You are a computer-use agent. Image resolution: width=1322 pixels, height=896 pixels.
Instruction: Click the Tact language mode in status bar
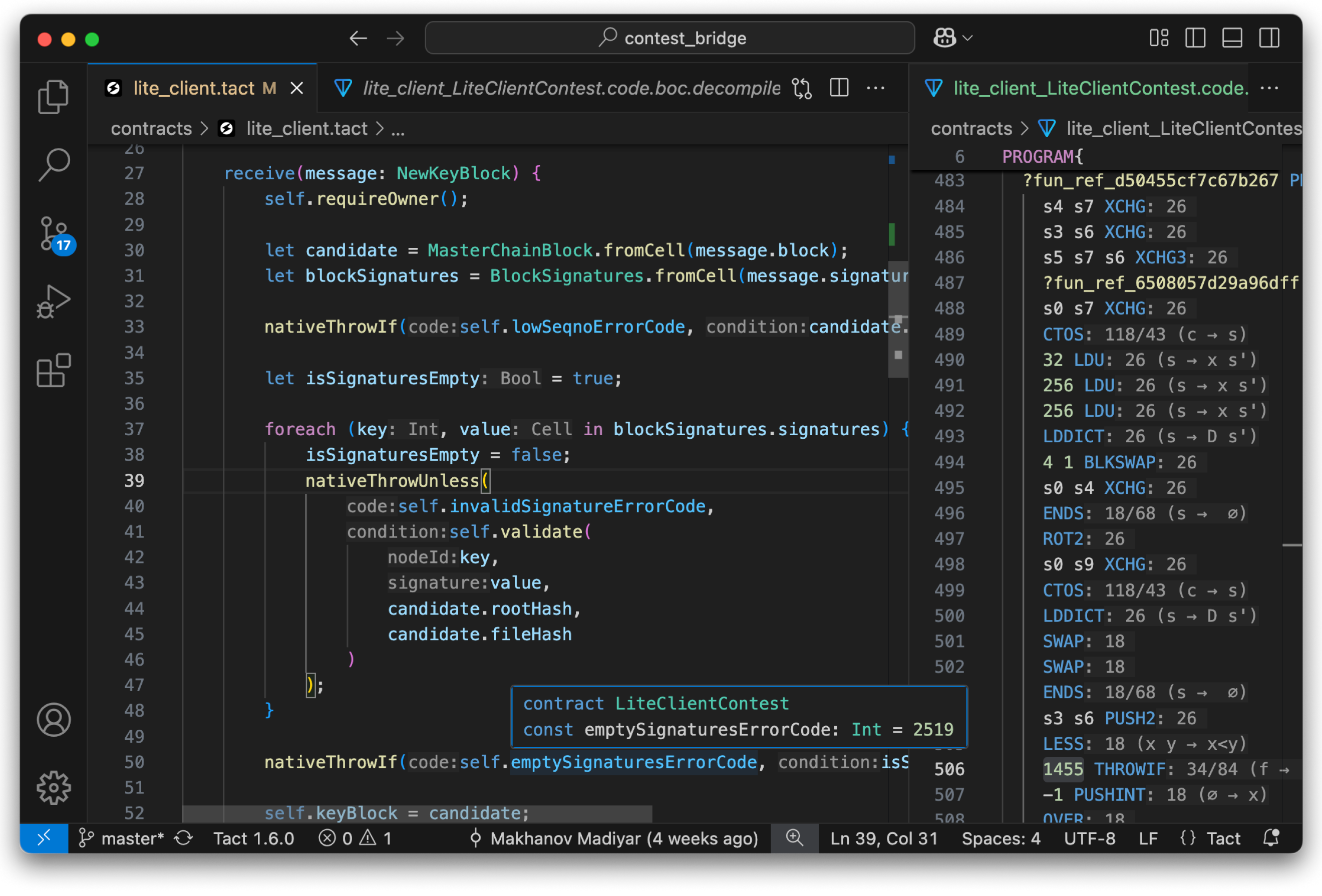(x=1223, y=838)
